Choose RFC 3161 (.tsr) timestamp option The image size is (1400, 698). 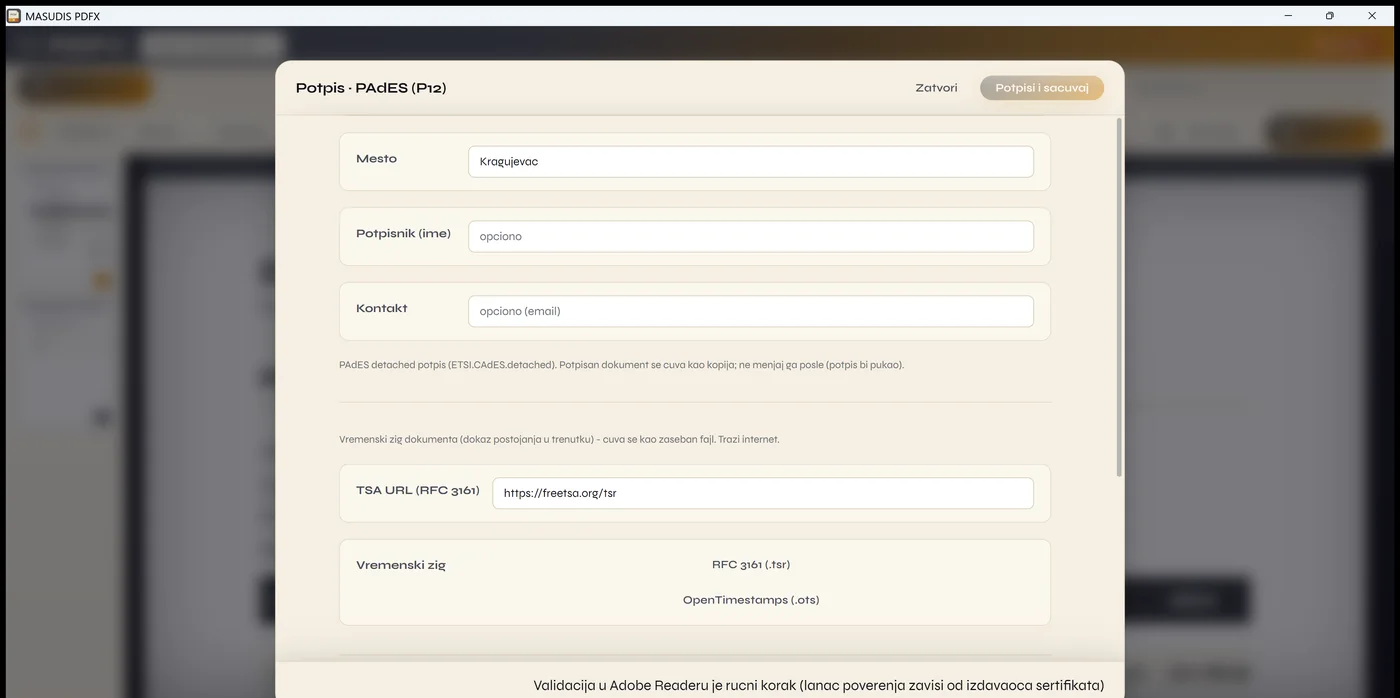pyautogui.click(x=751, y=564)
